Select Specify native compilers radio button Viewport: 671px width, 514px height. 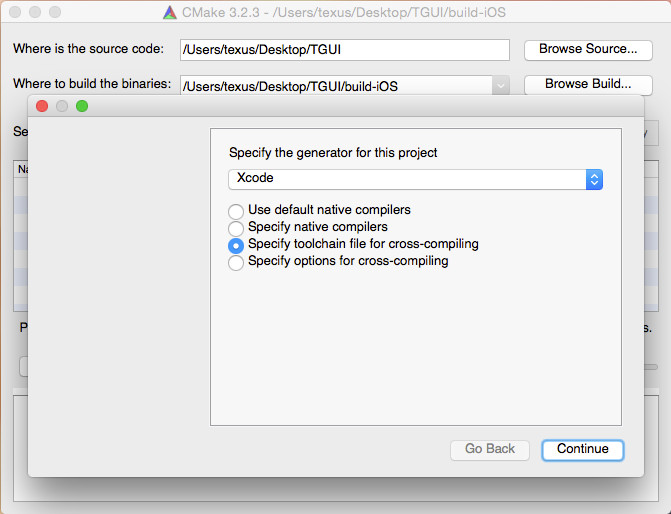[236, 228]
